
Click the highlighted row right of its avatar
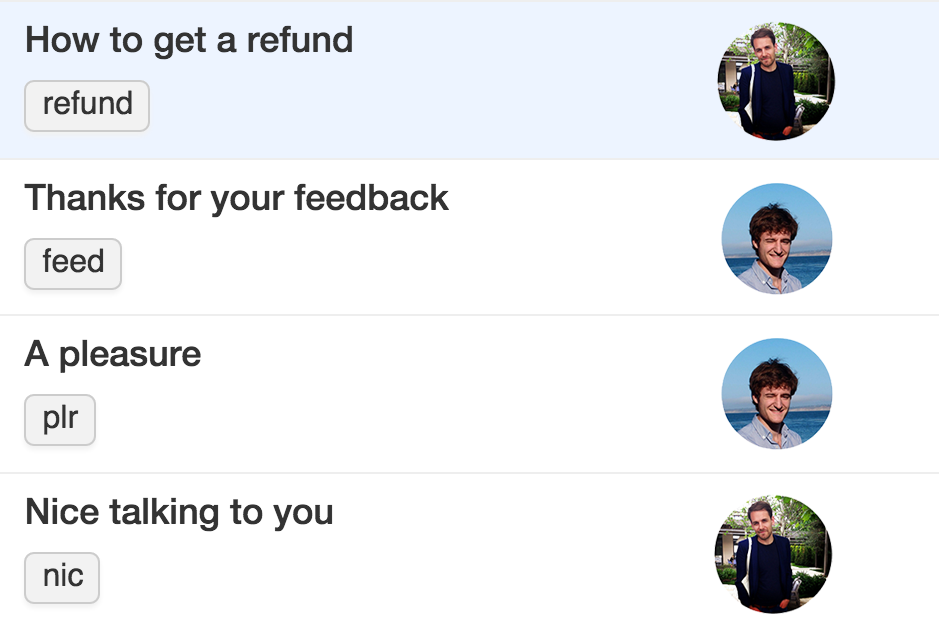[887, 81]
